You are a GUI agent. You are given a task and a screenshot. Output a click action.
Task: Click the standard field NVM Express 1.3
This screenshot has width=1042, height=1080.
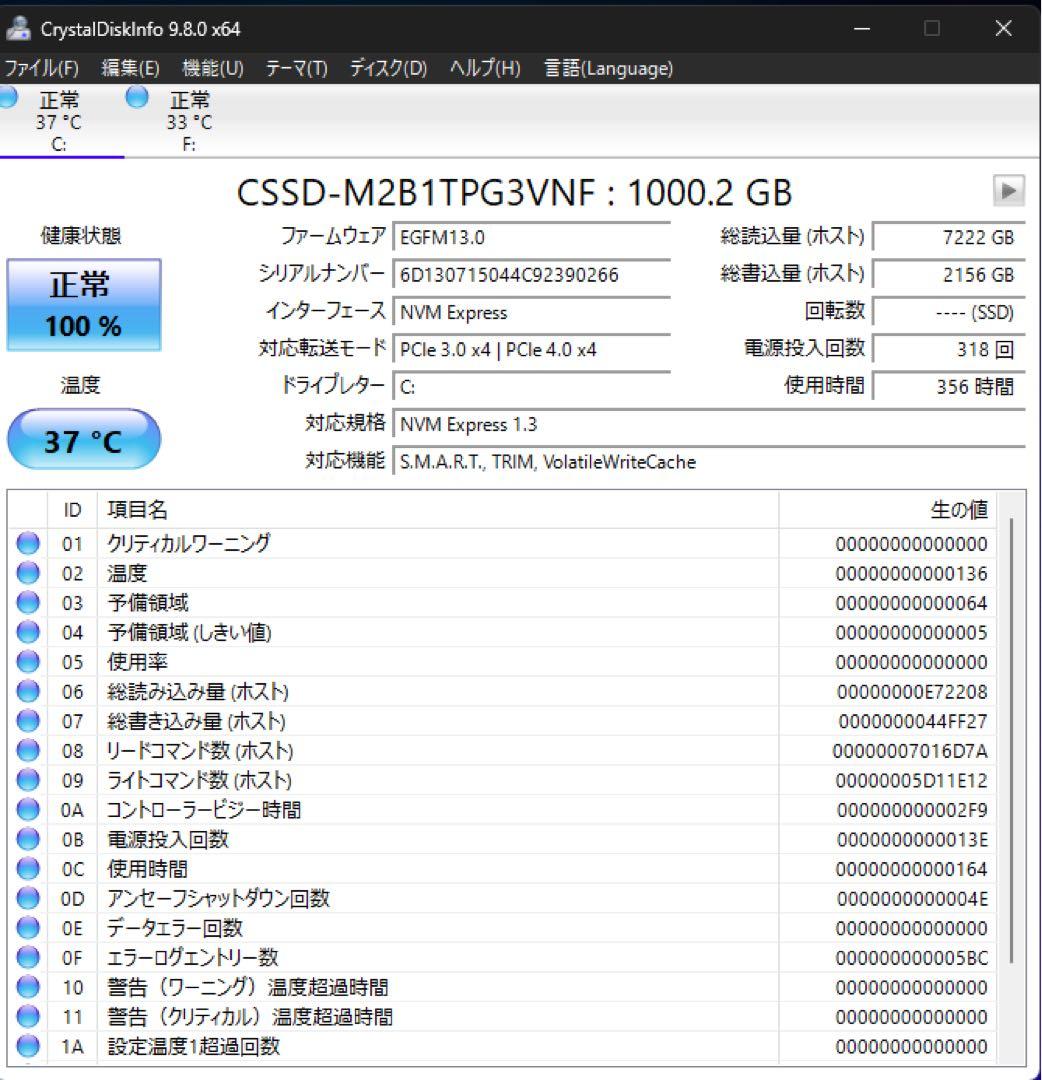coord(709,424)
